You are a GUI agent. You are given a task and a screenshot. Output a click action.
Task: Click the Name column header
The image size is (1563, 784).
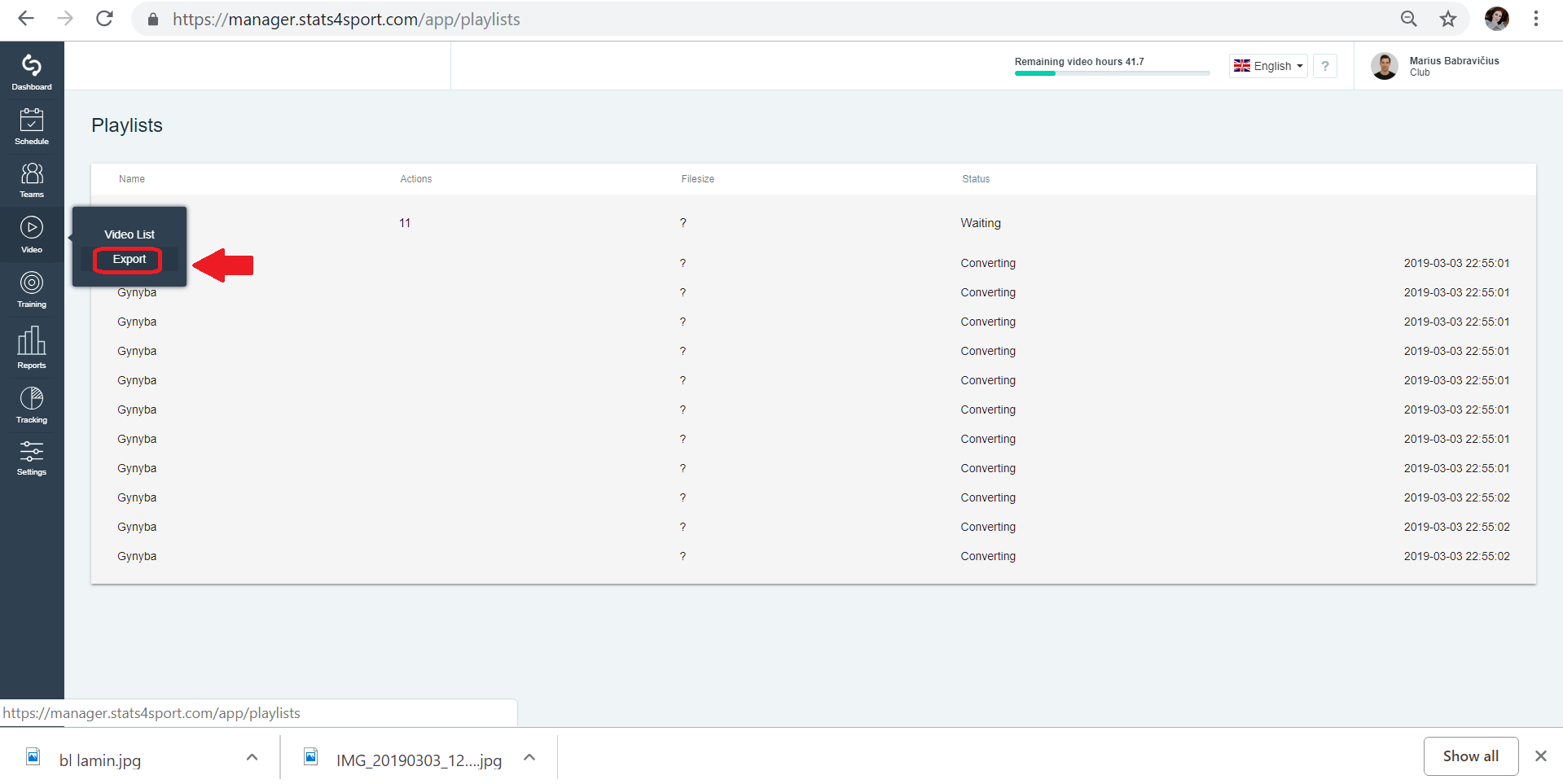click(x=132, y=179)
